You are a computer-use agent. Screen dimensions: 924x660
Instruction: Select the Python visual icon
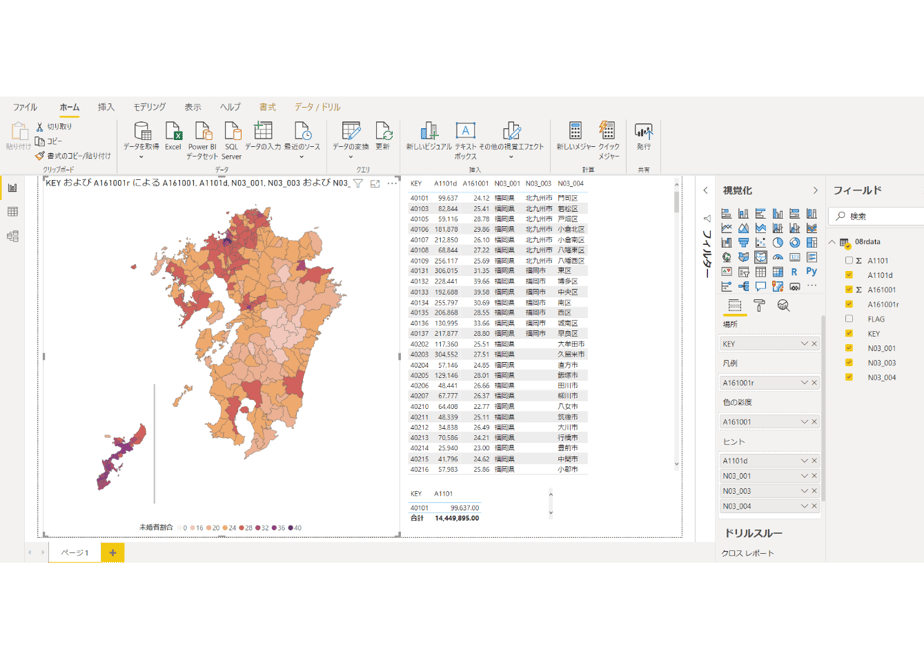pyautogui.click(x=811, y=272)
